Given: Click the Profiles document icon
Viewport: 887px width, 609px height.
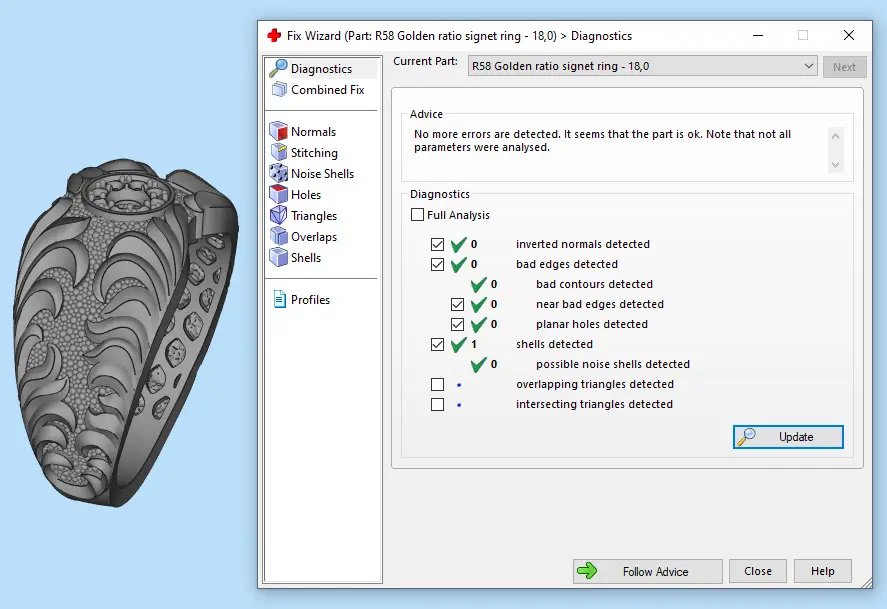Looking at the screenshot, I should click(x=279, y=299).
